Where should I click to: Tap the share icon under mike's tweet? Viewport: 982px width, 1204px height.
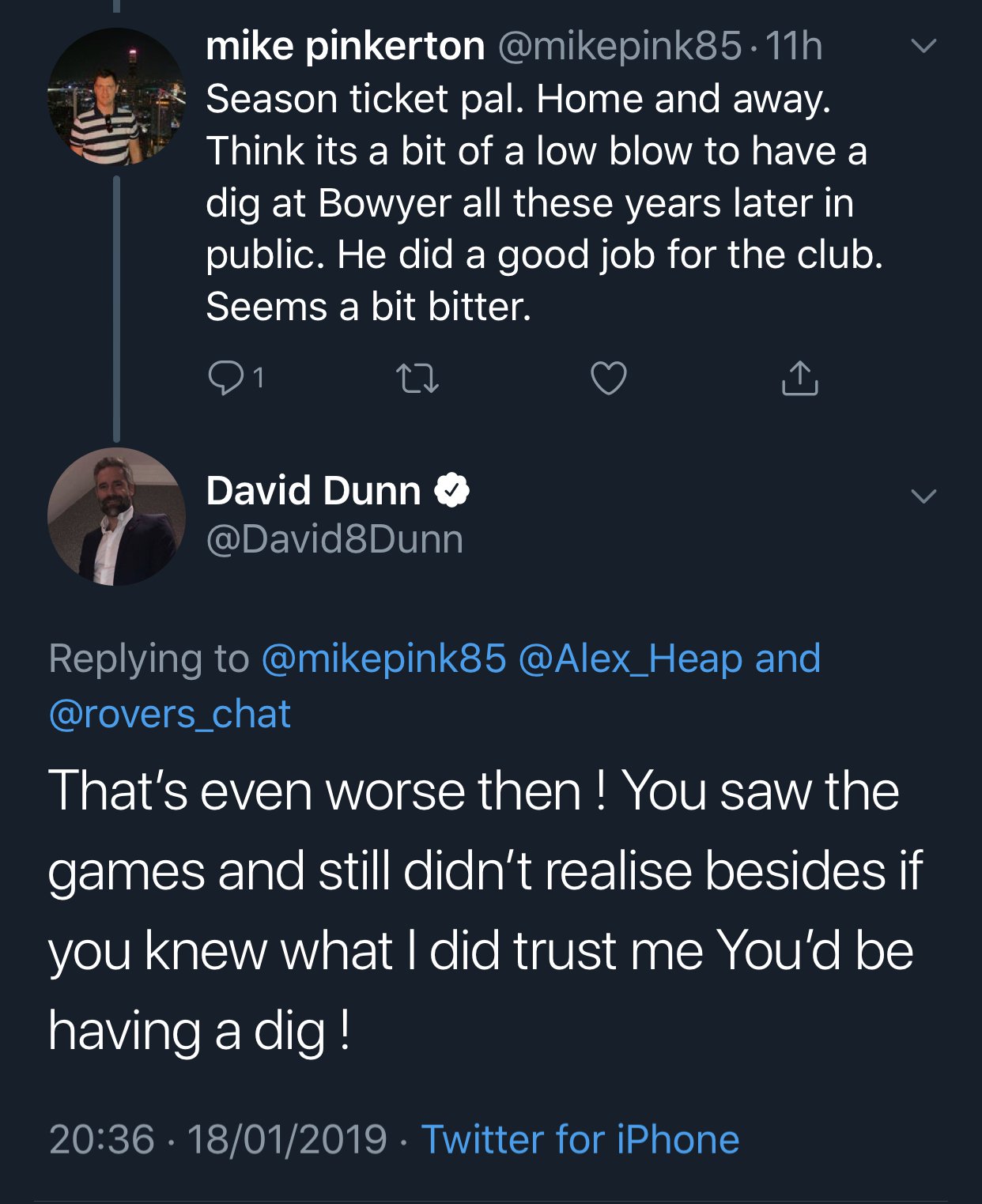point(800,378)
